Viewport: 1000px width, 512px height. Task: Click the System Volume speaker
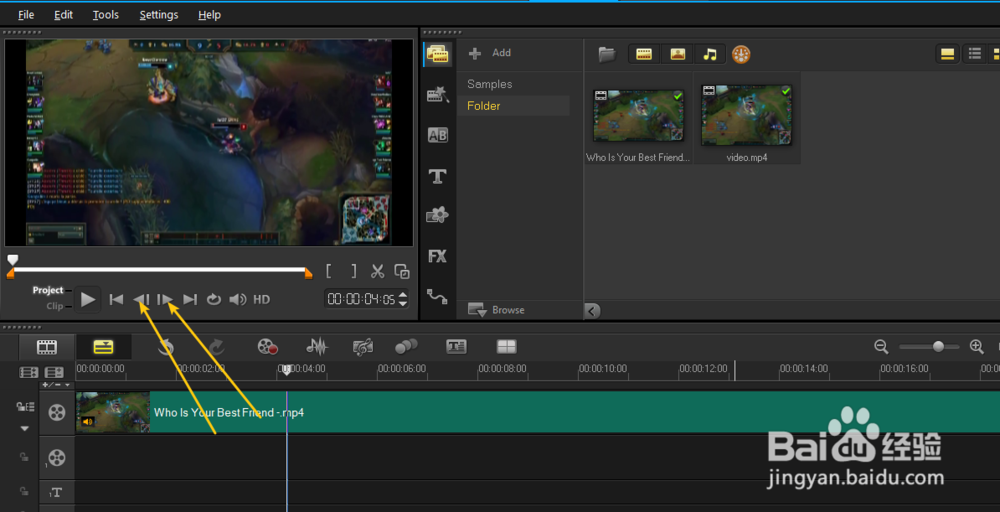[x=238, y=299]
